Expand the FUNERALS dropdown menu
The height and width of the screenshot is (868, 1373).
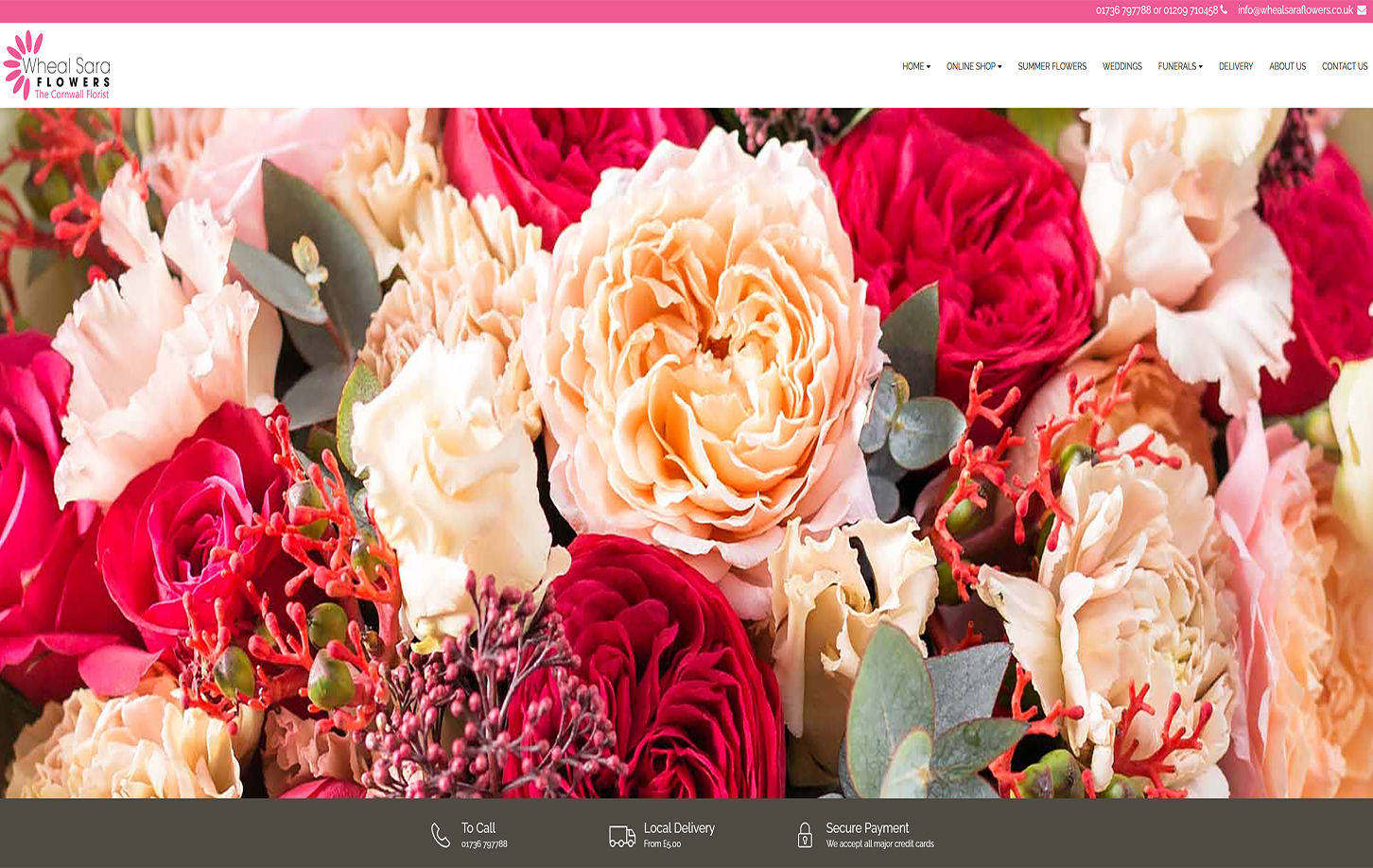tap(1179, 66)
